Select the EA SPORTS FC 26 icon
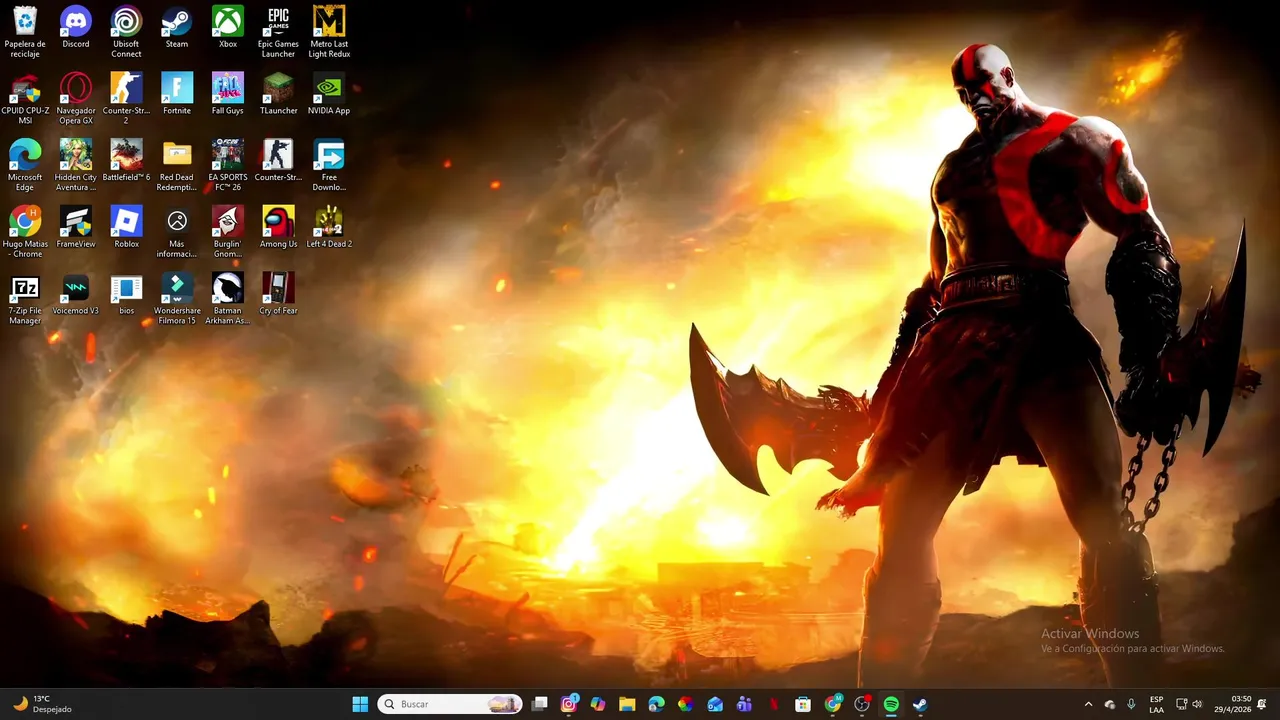 pyautogui.click(x=228, y=165)
